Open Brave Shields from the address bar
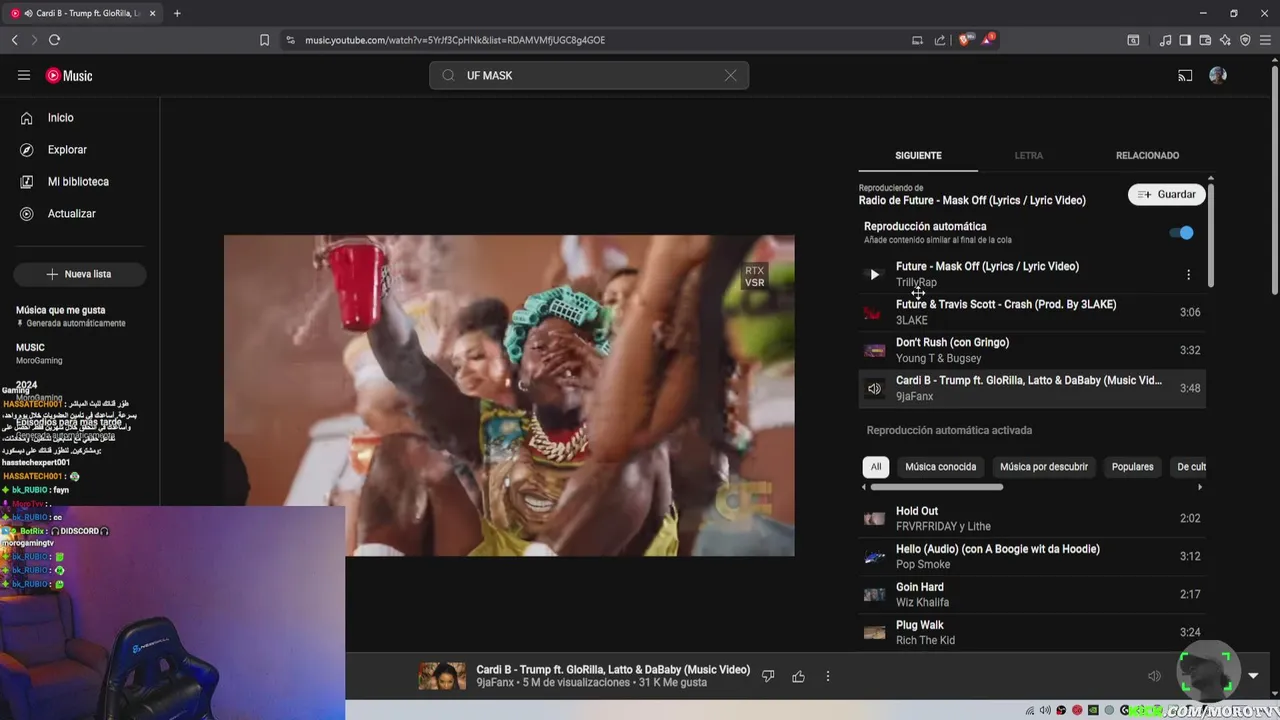This screenshot has height=720, width=1280. 965,40
